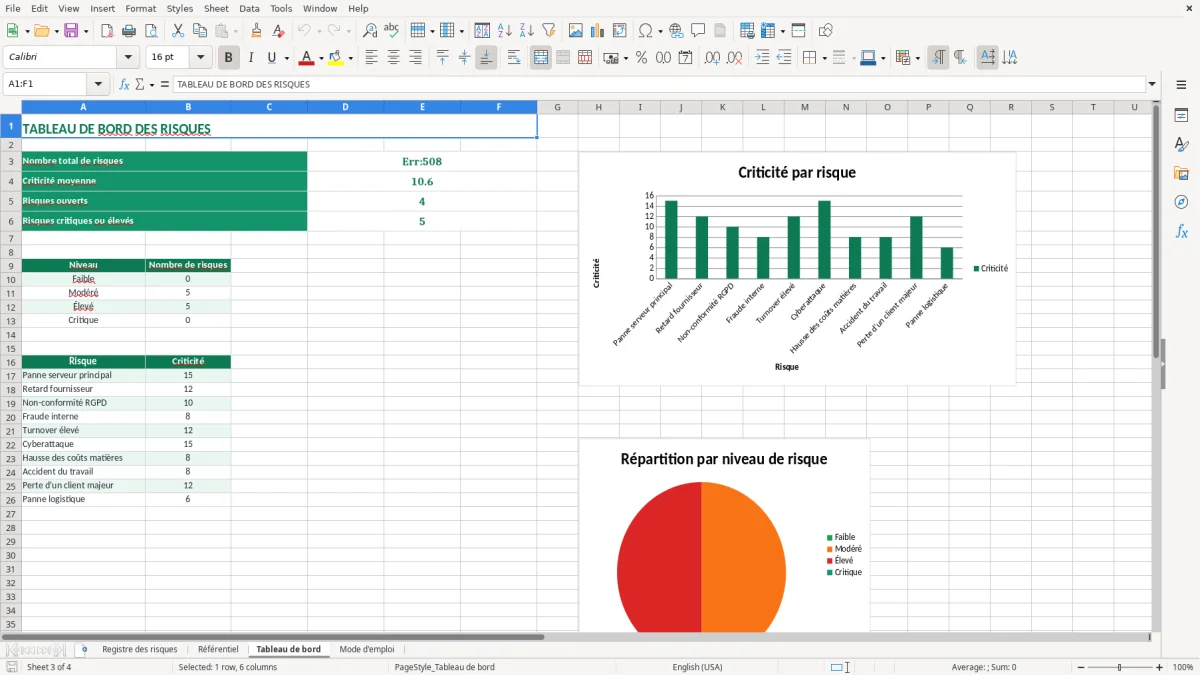The height and width of the screenshot is (675, 1200).
Task: Click the Sort Ascending icon
Action: [x=505, y=31]
